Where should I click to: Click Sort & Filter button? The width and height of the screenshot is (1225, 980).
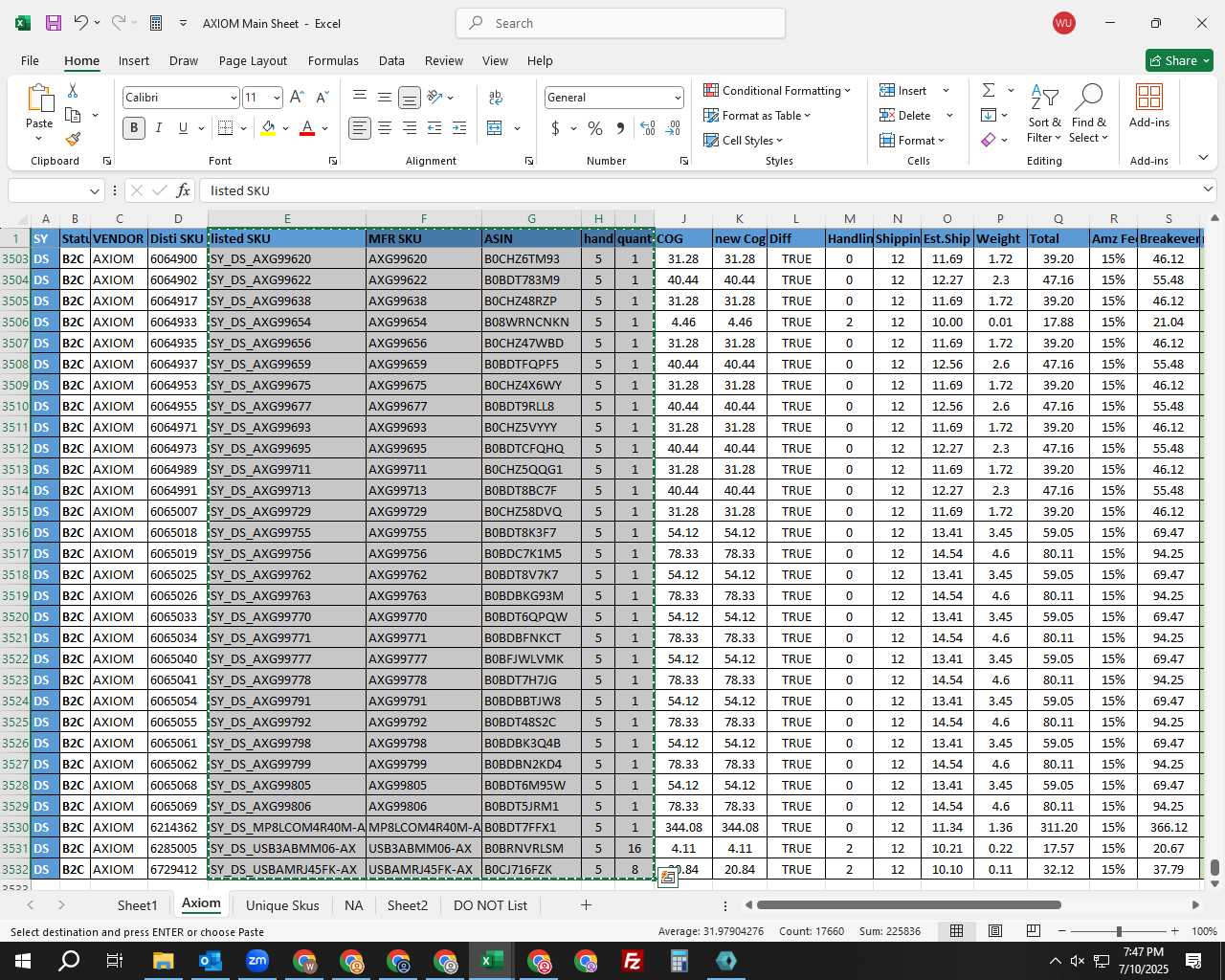(1044, 113)
